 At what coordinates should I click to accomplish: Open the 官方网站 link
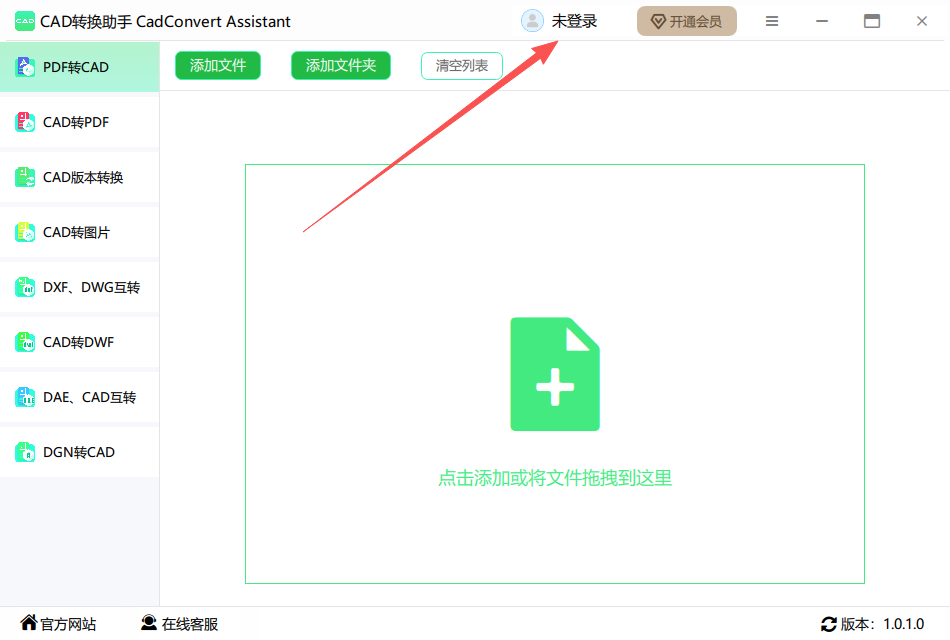tap(59, 624)
